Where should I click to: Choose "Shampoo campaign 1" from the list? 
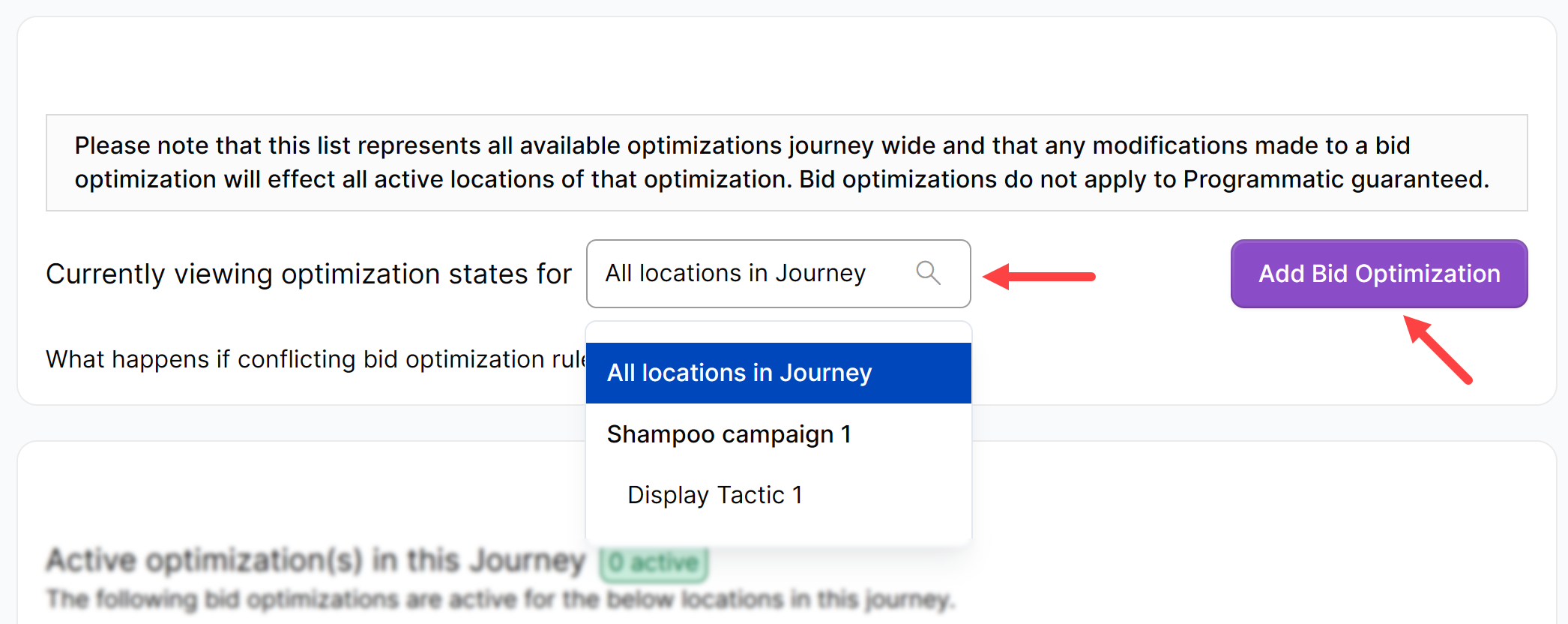coord(729,434)
